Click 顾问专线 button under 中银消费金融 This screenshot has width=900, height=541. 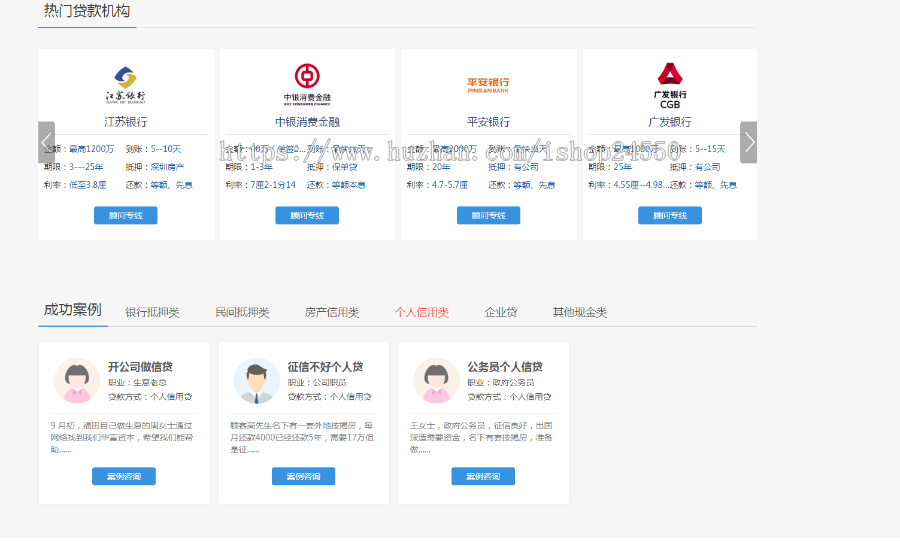coord(307,216)
